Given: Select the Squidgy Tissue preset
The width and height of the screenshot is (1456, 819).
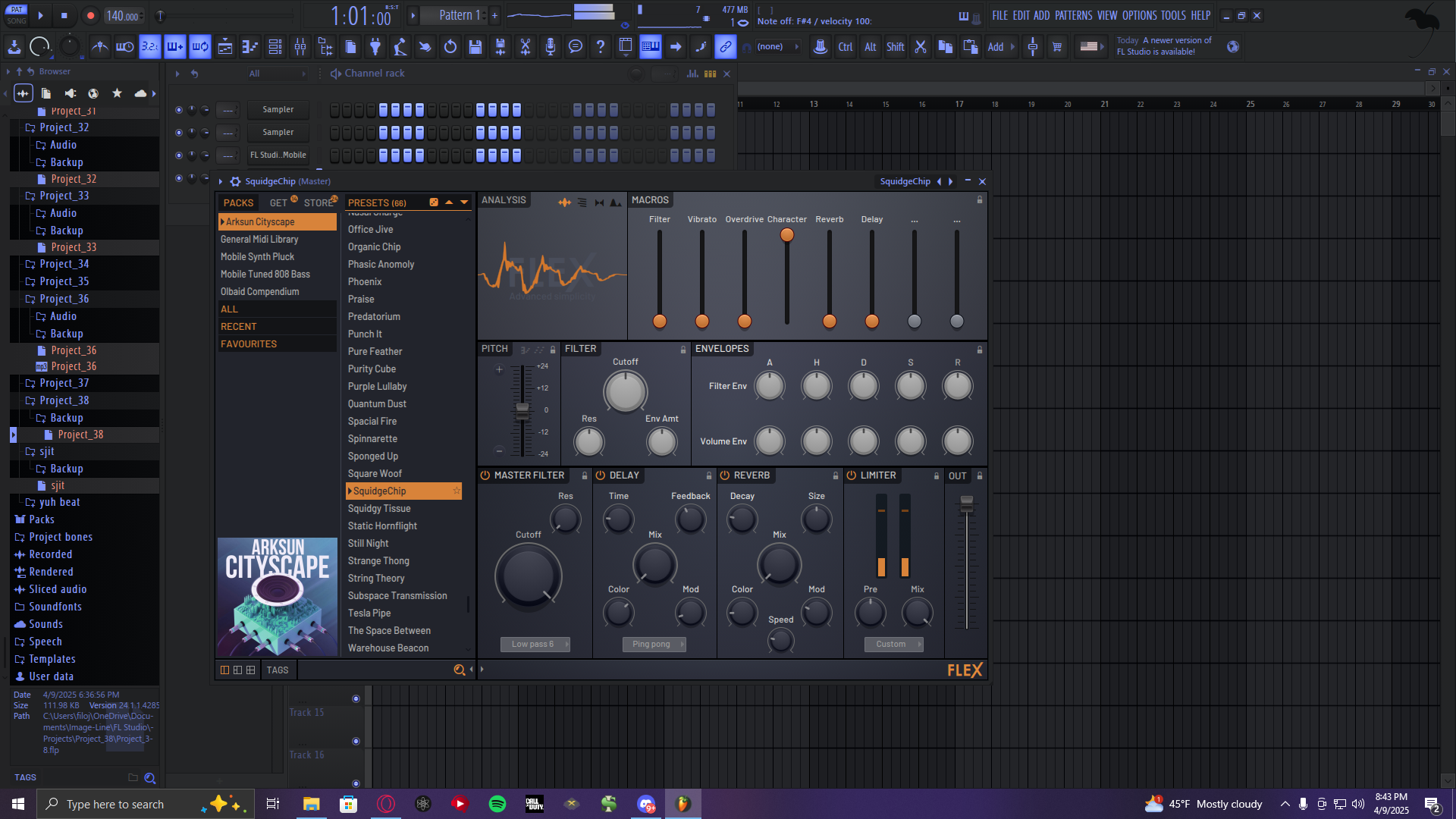Looking at the screenshot, I should point(379,508).
